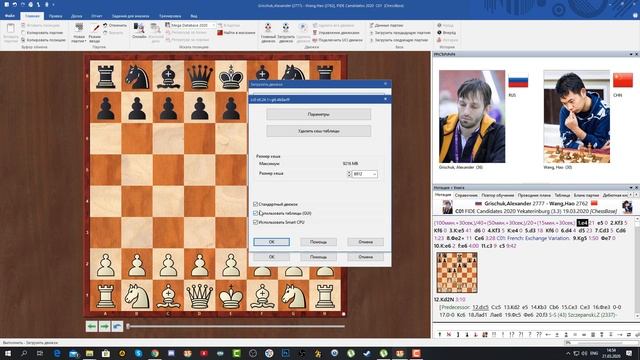The image size is (640, 360).
Task: Click OK in front engine dialog
Action: [271, 242]
